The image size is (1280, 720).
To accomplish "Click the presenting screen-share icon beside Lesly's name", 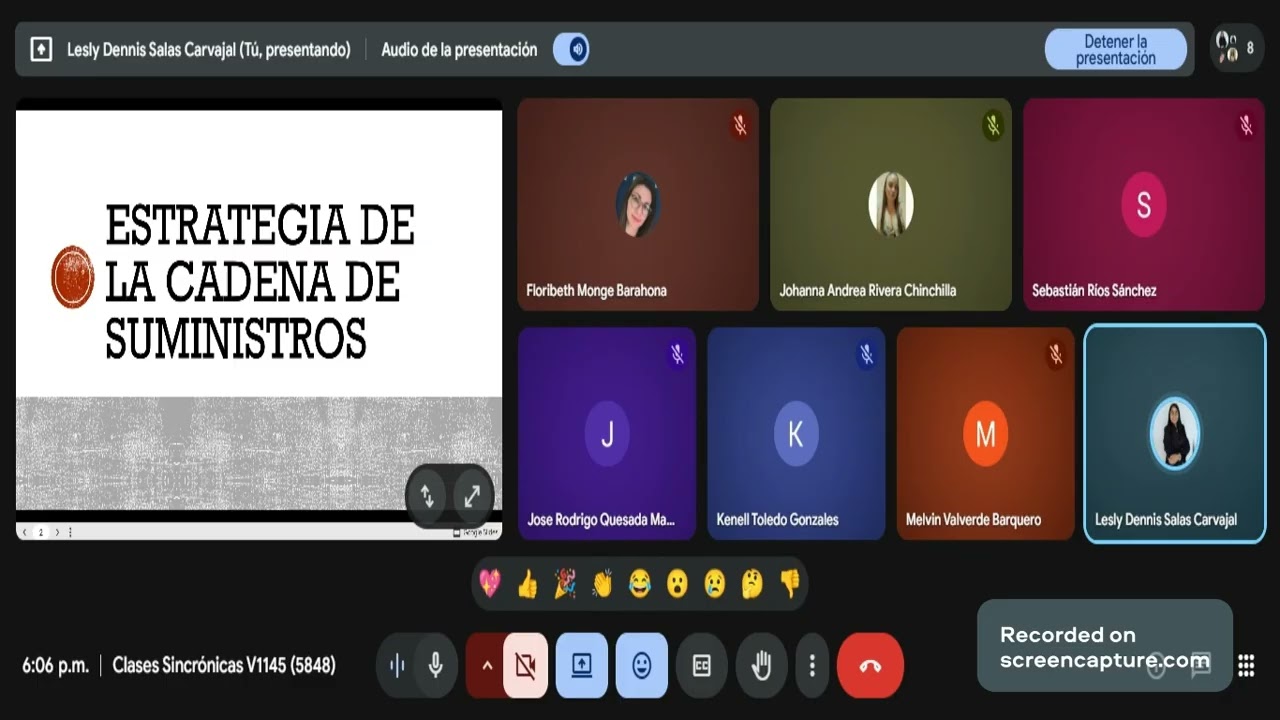I will click(x=41, y=49).
